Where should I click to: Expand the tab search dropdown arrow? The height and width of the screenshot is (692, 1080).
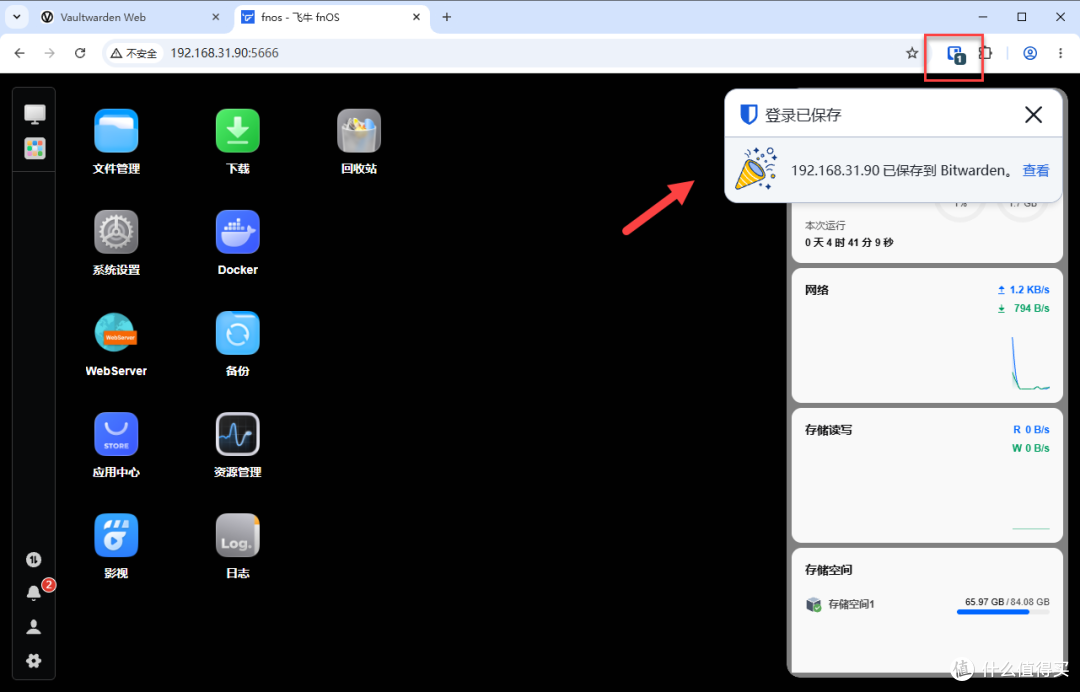[x=17, y=17]
